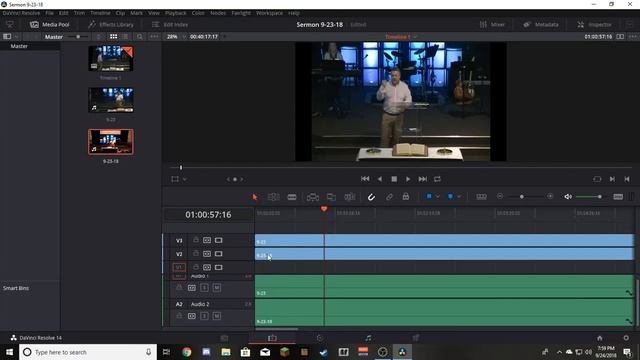The image size is (640, 360).
Task: Open the Playback menu
Action: 176,13
